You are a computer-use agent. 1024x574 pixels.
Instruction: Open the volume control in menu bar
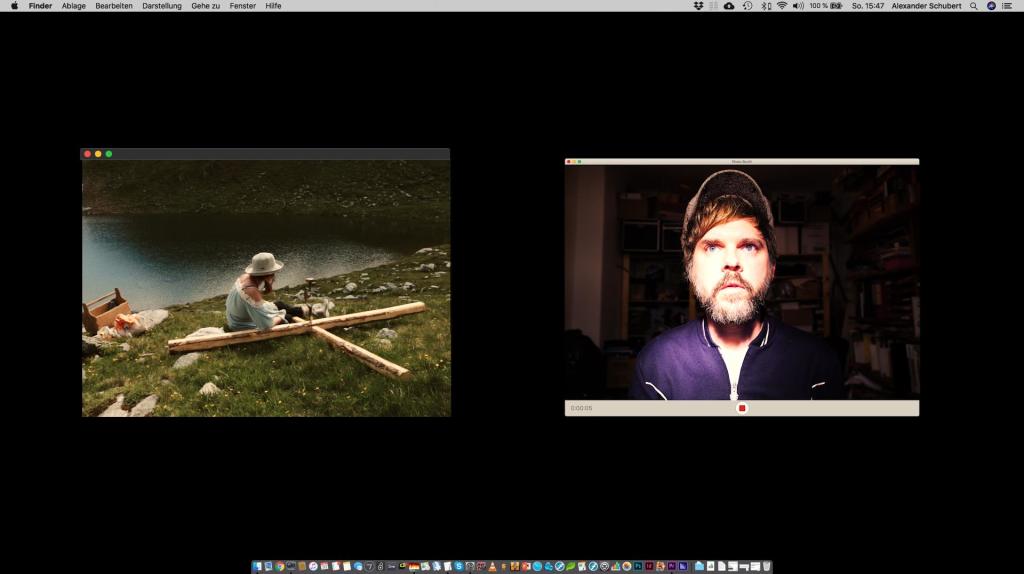798,6
